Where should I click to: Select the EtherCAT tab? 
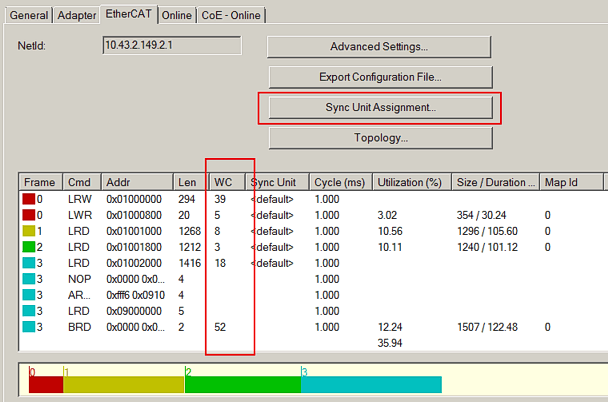(x=128, y=14)
